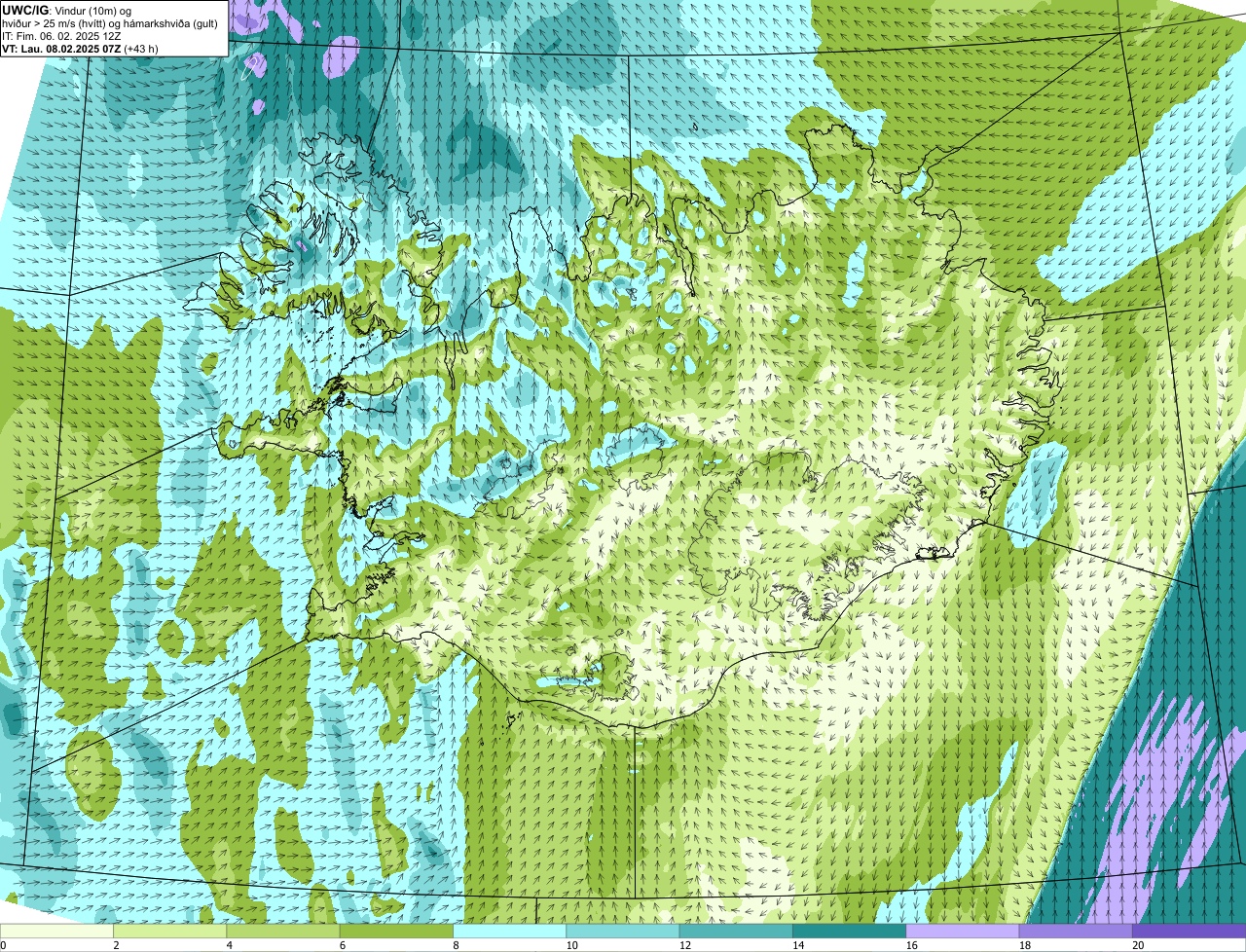
Task: Click the legend scale label '20'
Action: pyautogui.click(x=1138, y=945)
